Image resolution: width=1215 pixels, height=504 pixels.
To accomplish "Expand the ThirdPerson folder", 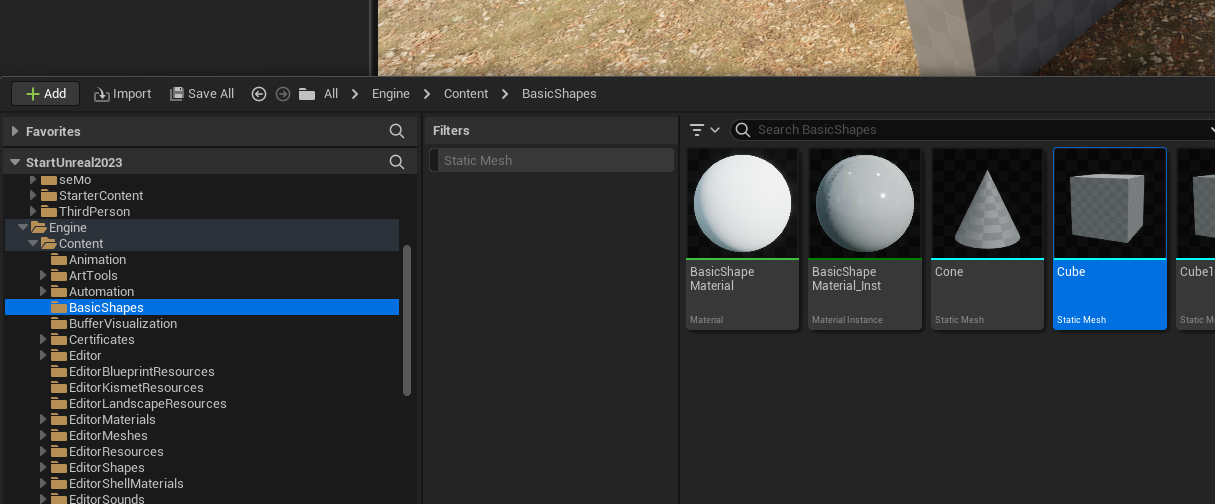I will 33,212.
